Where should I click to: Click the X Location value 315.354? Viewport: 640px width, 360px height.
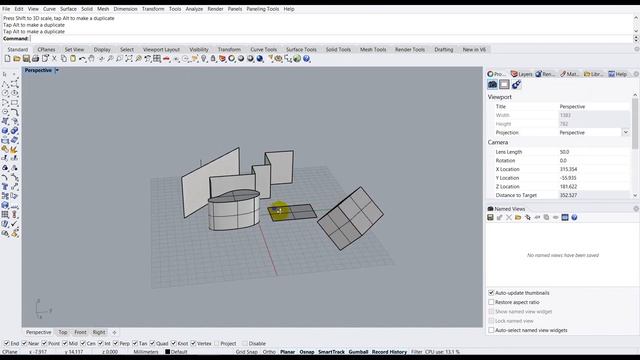tap(594, 169)
